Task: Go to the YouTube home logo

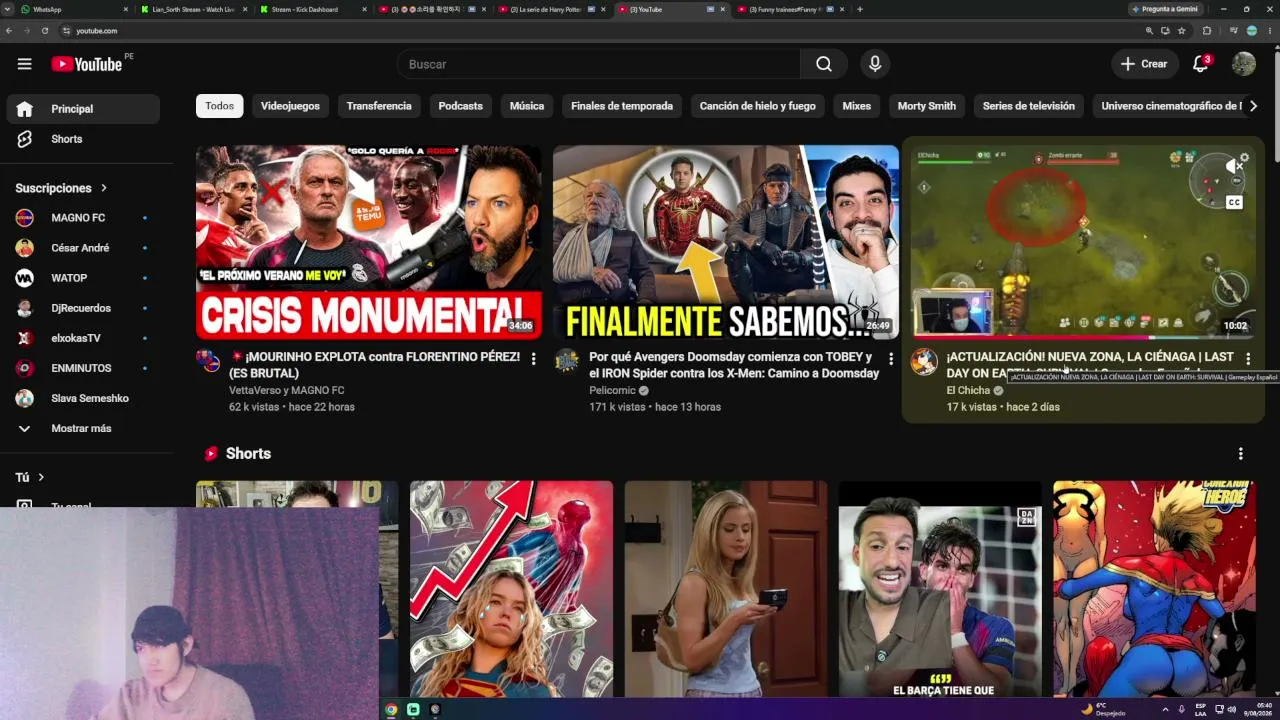Action: click(87, 64)
